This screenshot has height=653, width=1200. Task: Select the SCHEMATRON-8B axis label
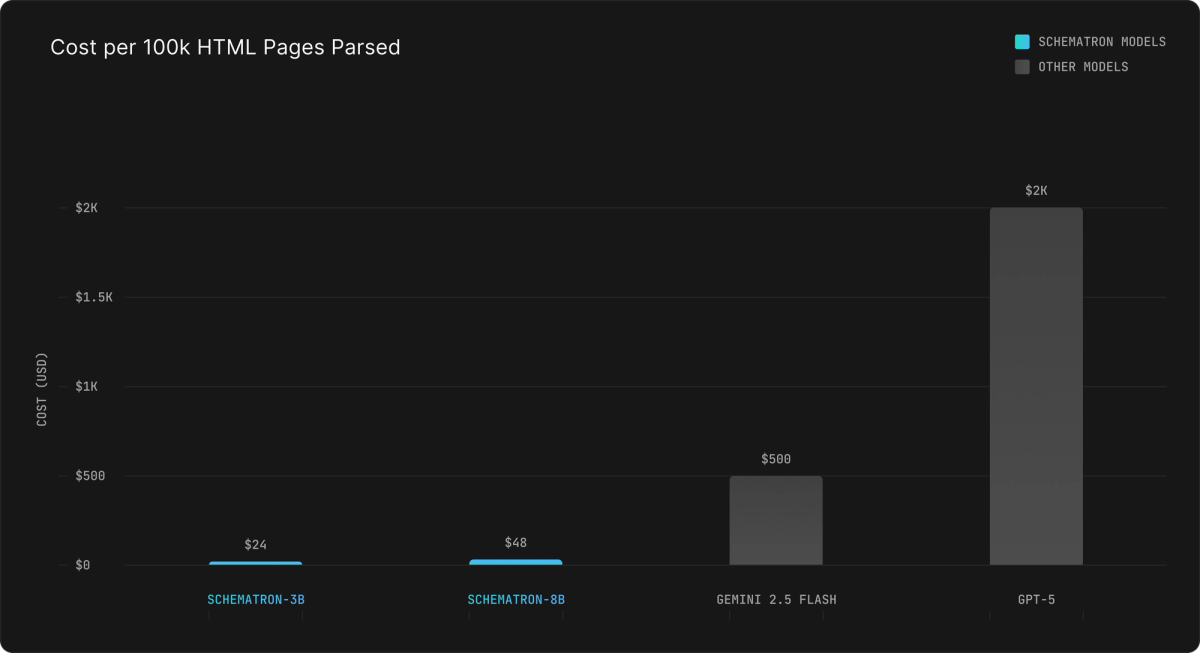point(516,599)
